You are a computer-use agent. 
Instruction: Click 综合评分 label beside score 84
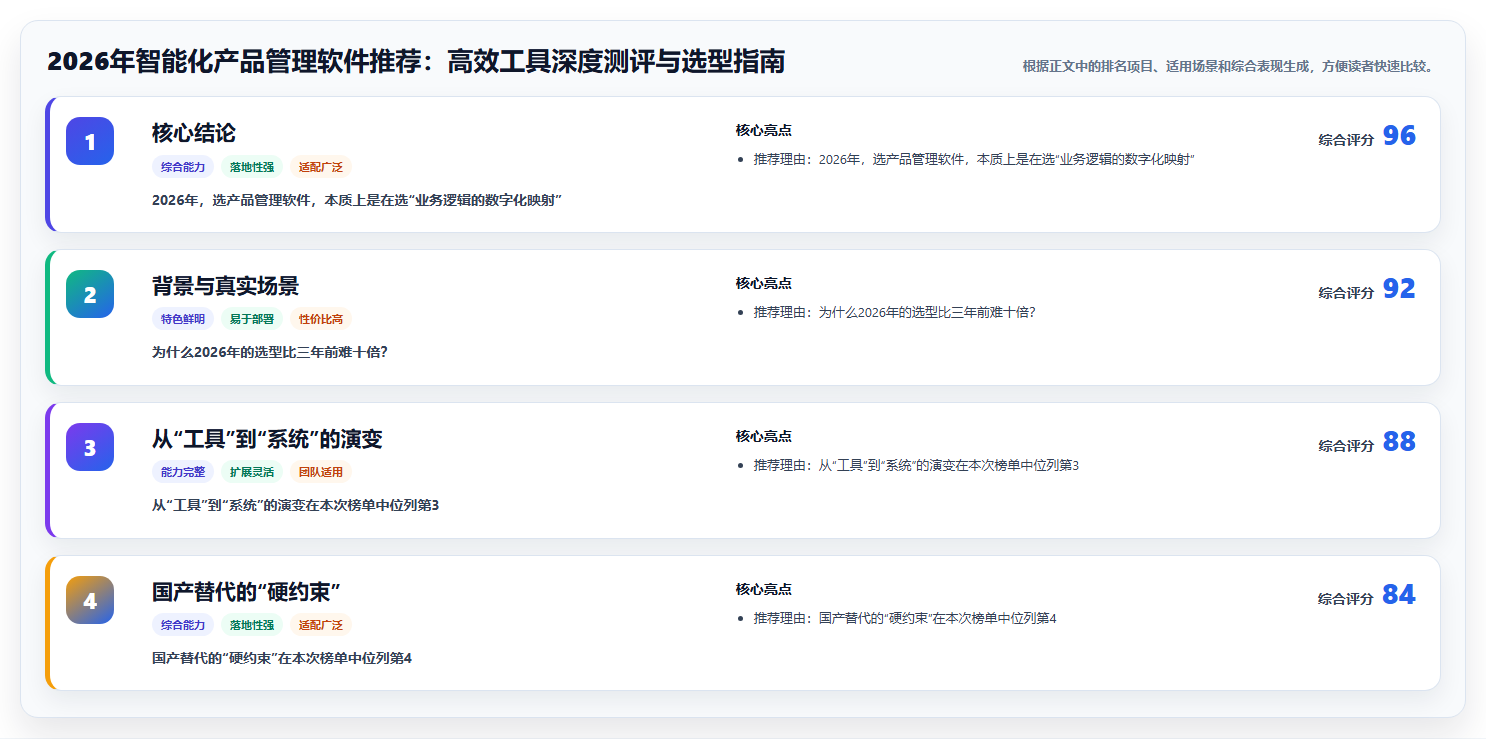[1346, 599]
